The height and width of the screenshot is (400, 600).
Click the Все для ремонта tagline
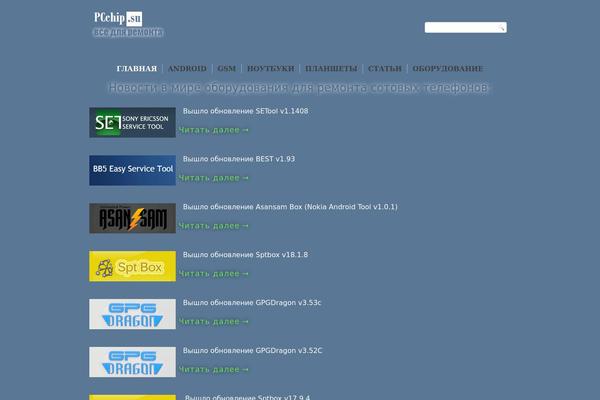click(x=128, y=33)
